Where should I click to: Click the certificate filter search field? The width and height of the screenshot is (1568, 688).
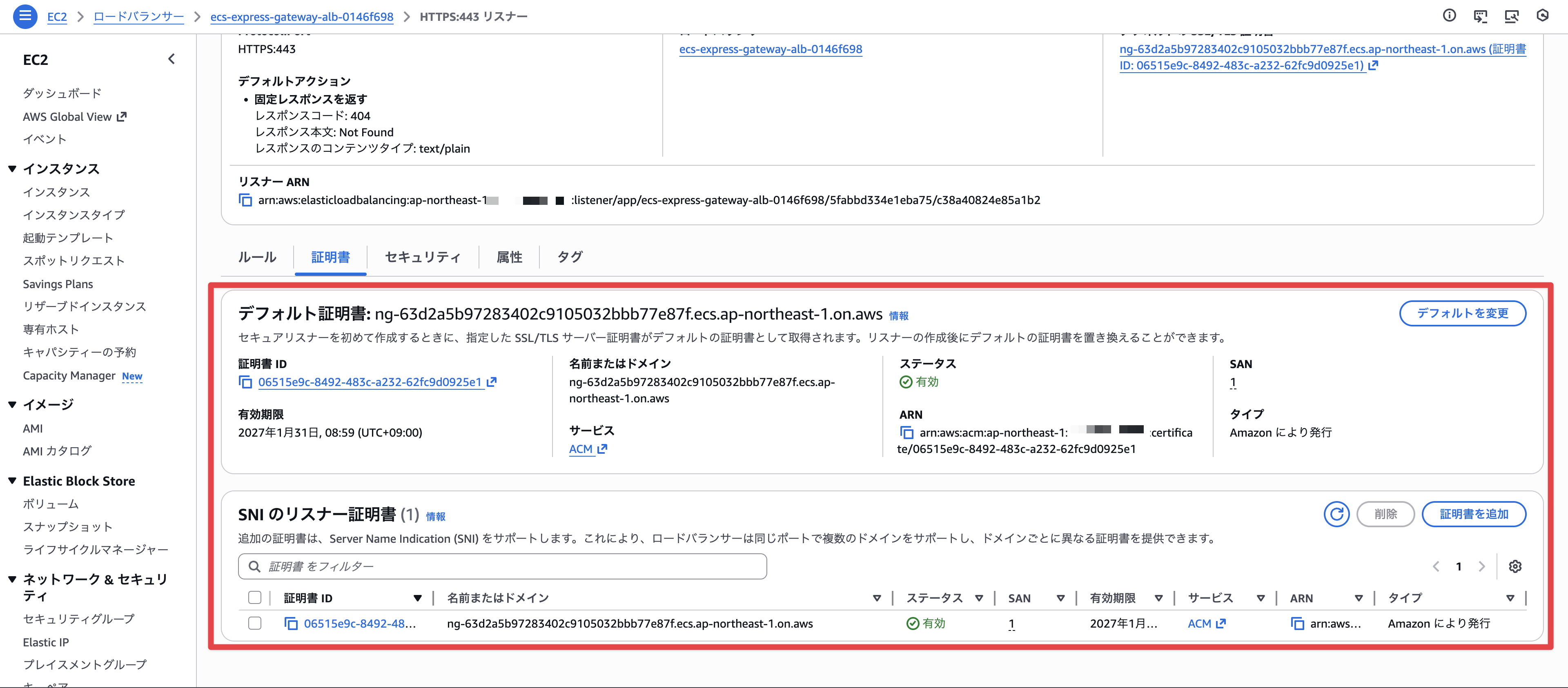click(502, 566)
